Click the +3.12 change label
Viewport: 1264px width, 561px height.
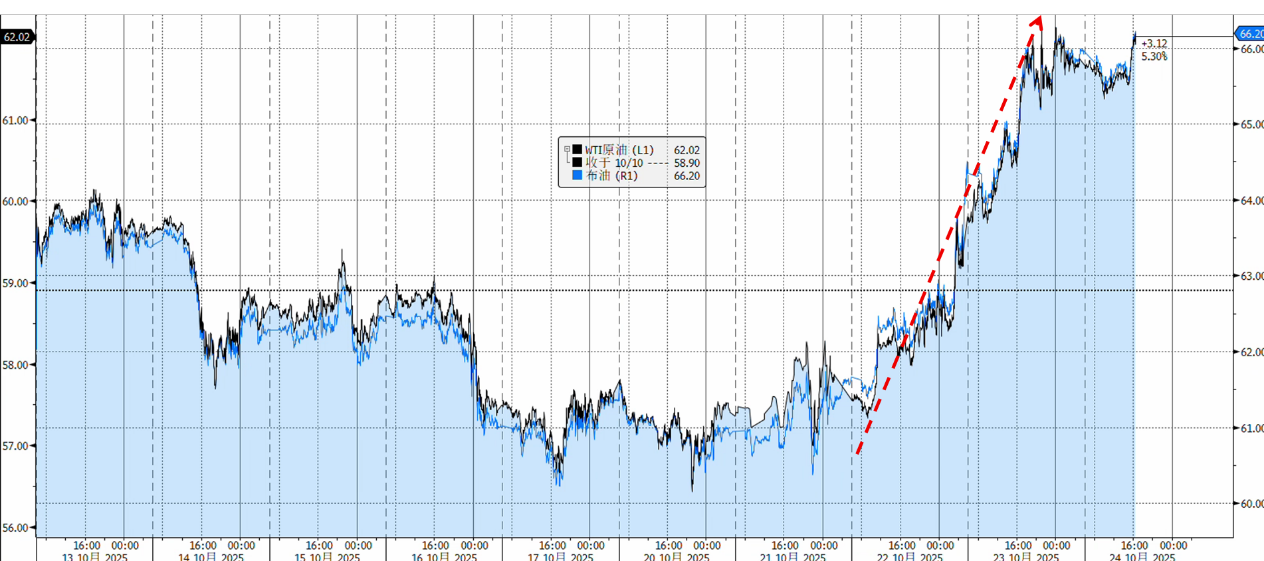pos(1153,43)
